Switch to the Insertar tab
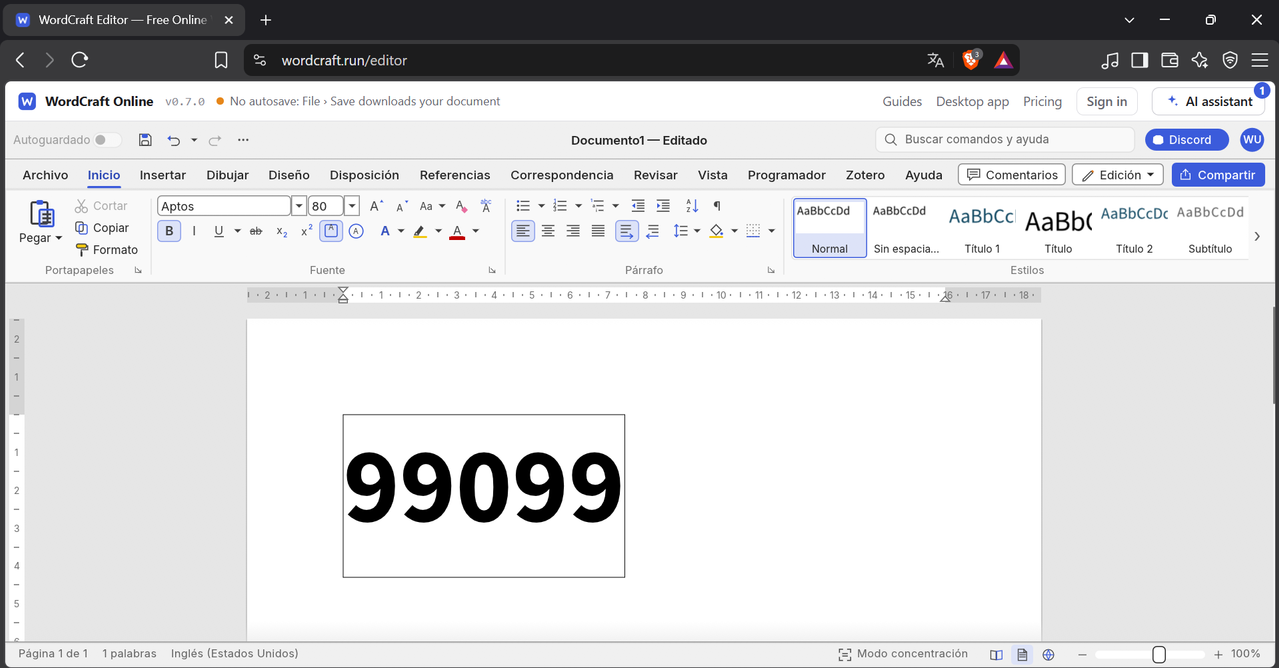1279x668 pixels. 163,175
